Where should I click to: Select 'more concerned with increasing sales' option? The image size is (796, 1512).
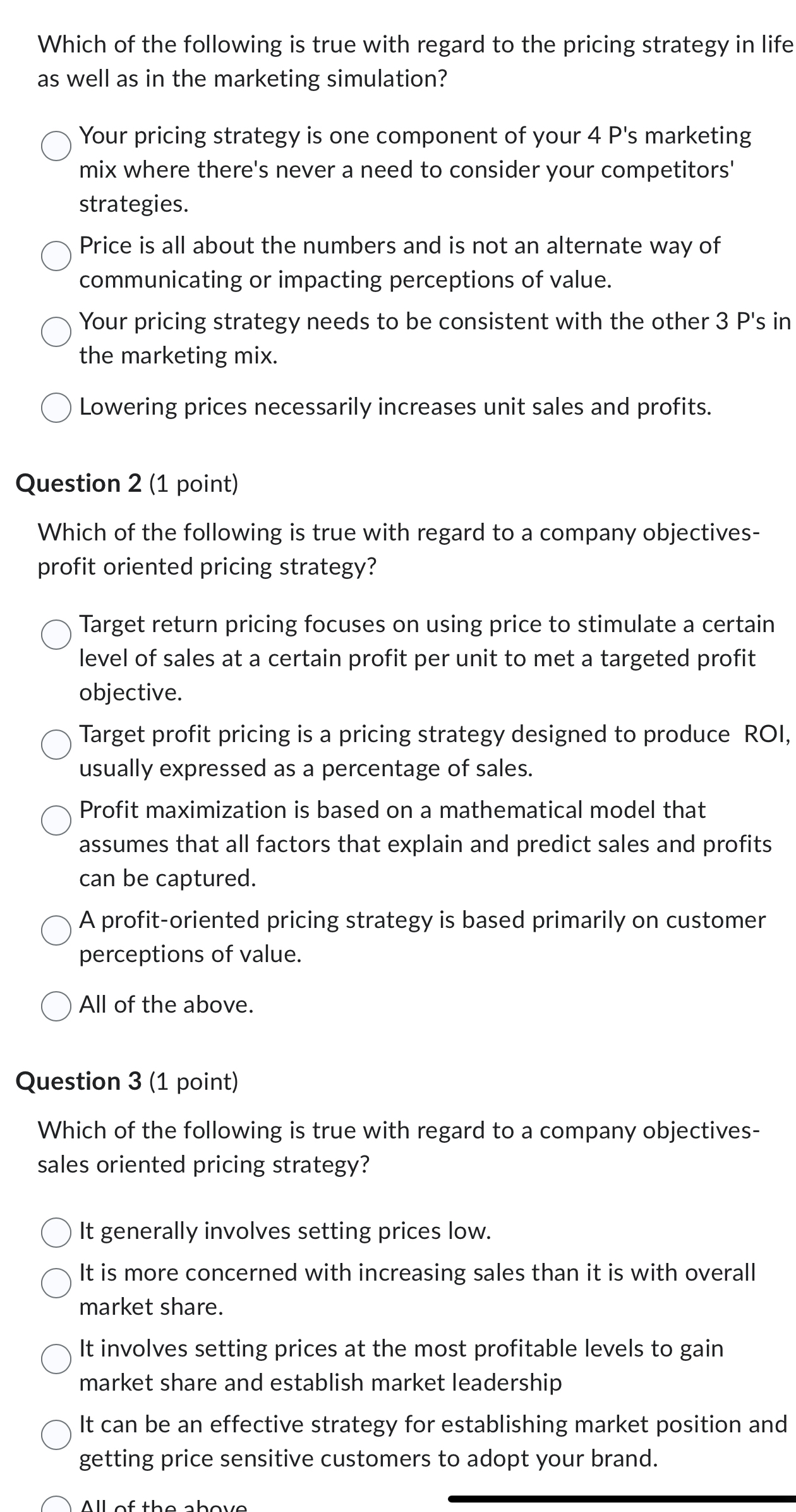click(x=56, y=1283)
